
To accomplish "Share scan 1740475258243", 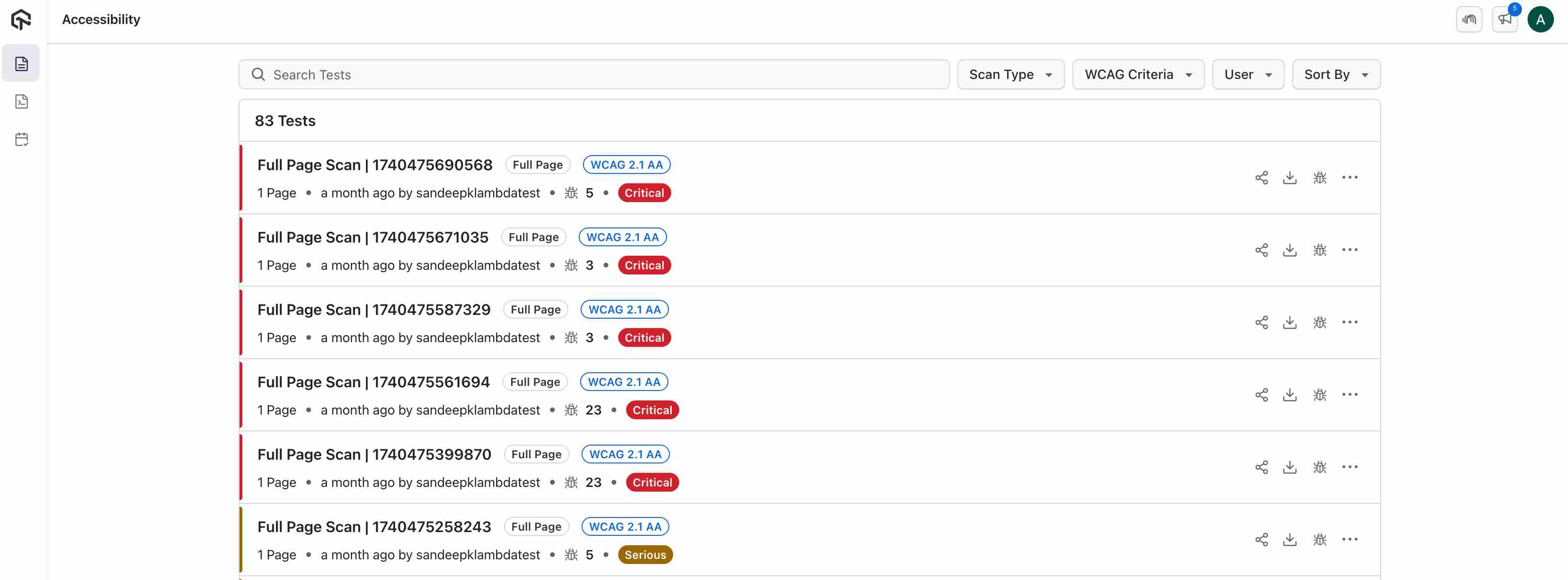I will [x=1261, y=540].
